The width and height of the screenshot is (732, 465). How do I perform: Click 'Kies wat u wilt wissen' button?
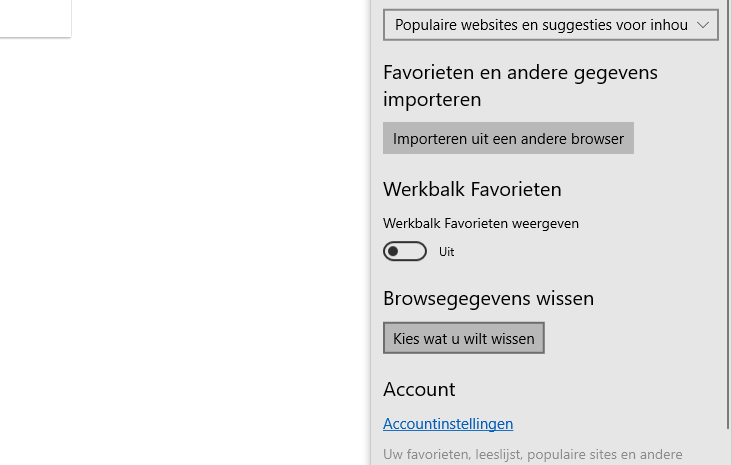464,338
